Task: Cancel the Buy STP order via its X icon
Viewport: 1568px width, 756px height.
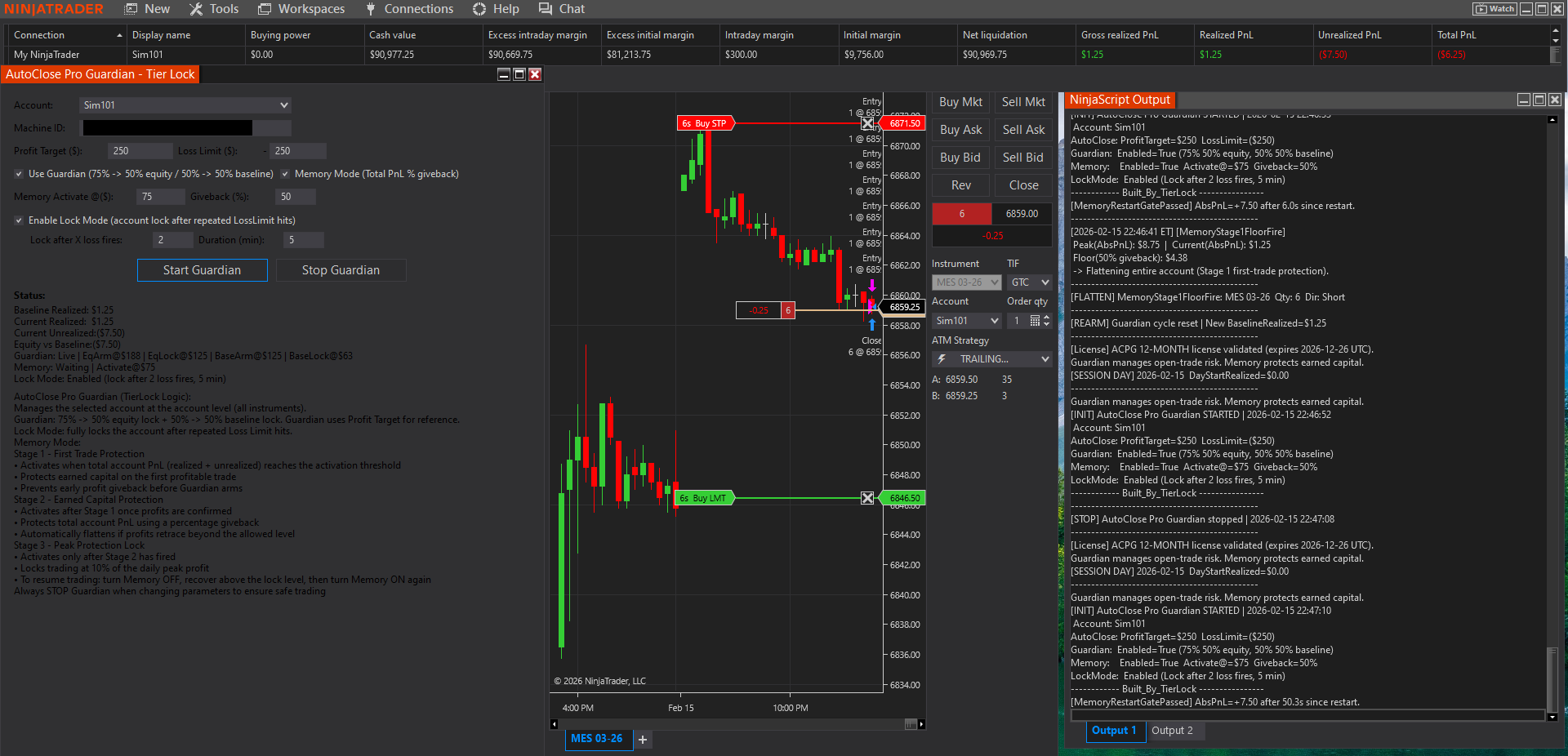Action: pos(867,123)
